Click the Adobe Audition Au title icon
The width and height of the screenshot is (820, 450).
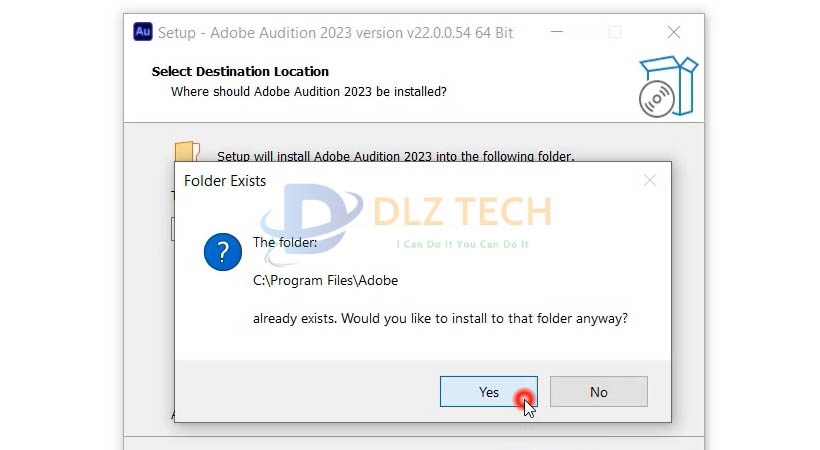pos(143,31)
